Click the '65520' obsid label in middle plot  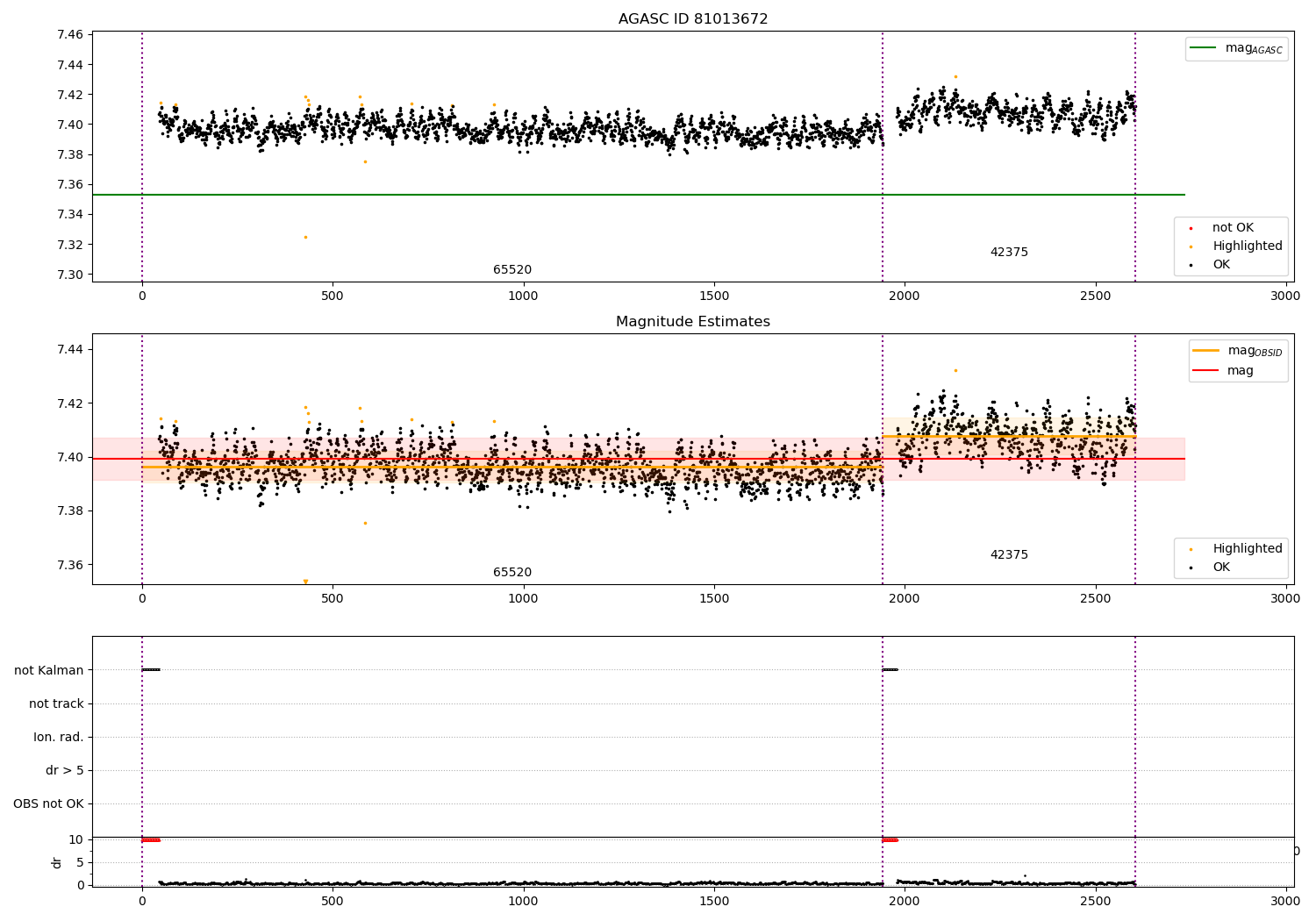pyautogui.click(x=512, y=573)
